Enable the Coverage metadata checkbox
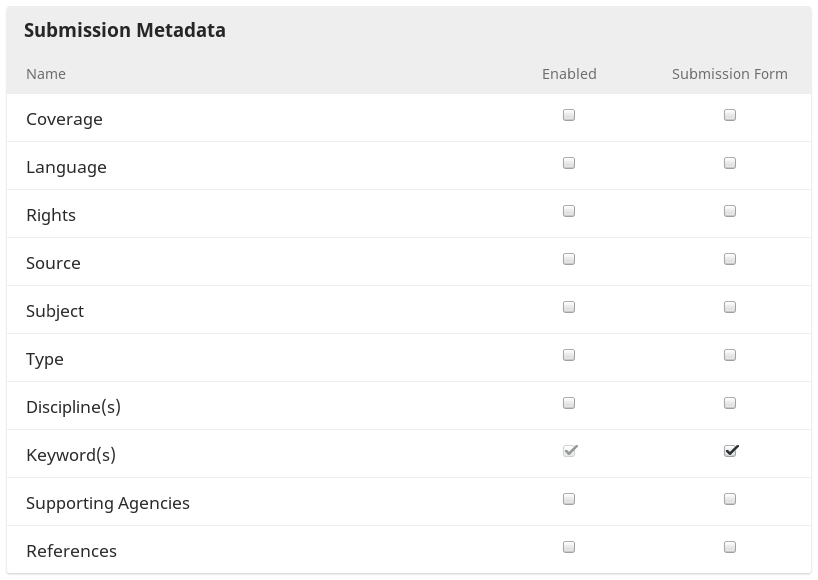The image size is (818, 580). [569, 115]
